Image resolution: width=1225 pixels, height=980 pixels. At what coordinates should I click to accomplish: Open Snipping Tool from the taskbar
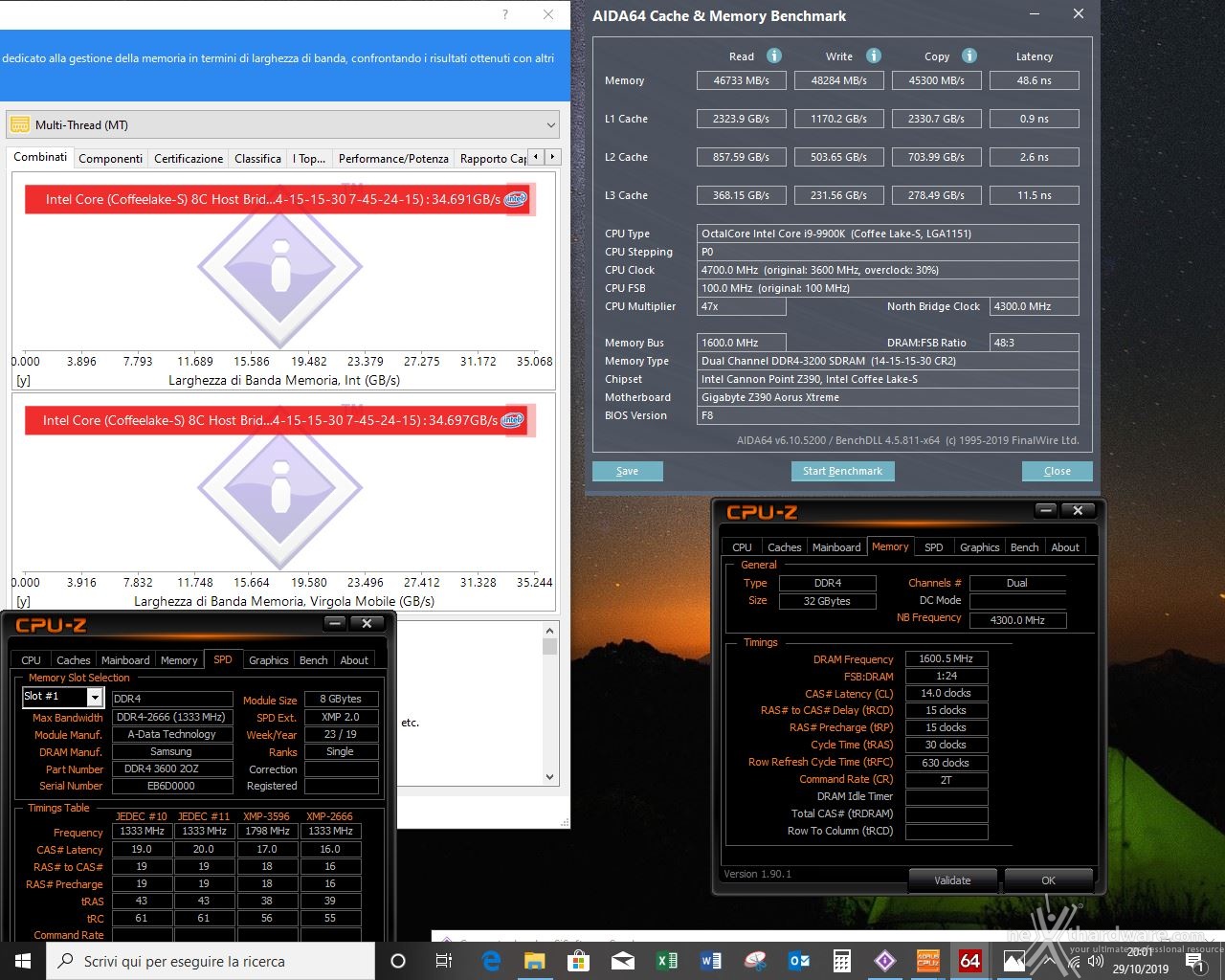click(755, 961)
